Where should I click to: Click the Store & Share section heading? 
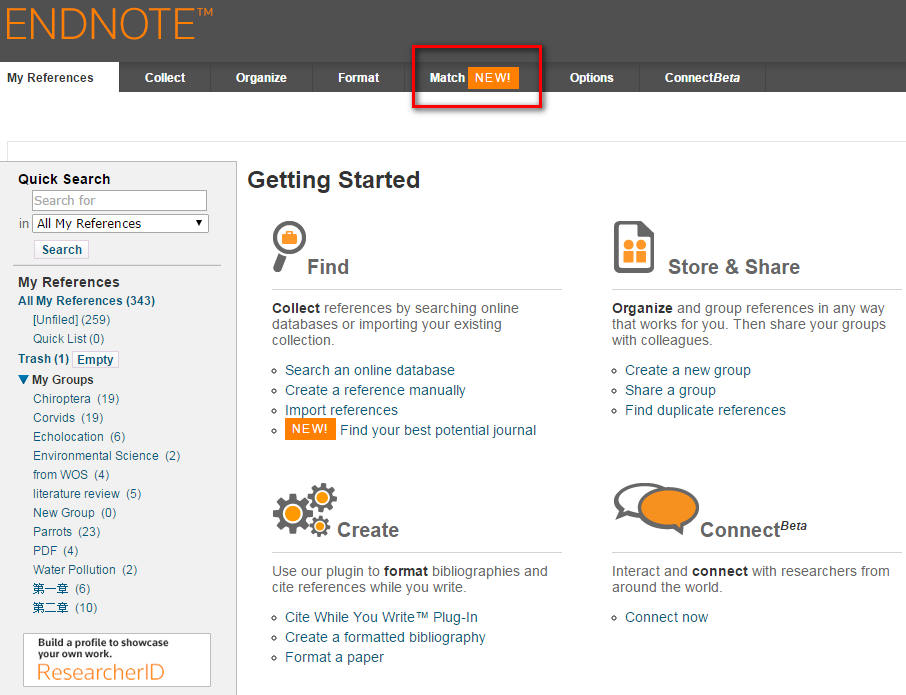coord(734,267)
